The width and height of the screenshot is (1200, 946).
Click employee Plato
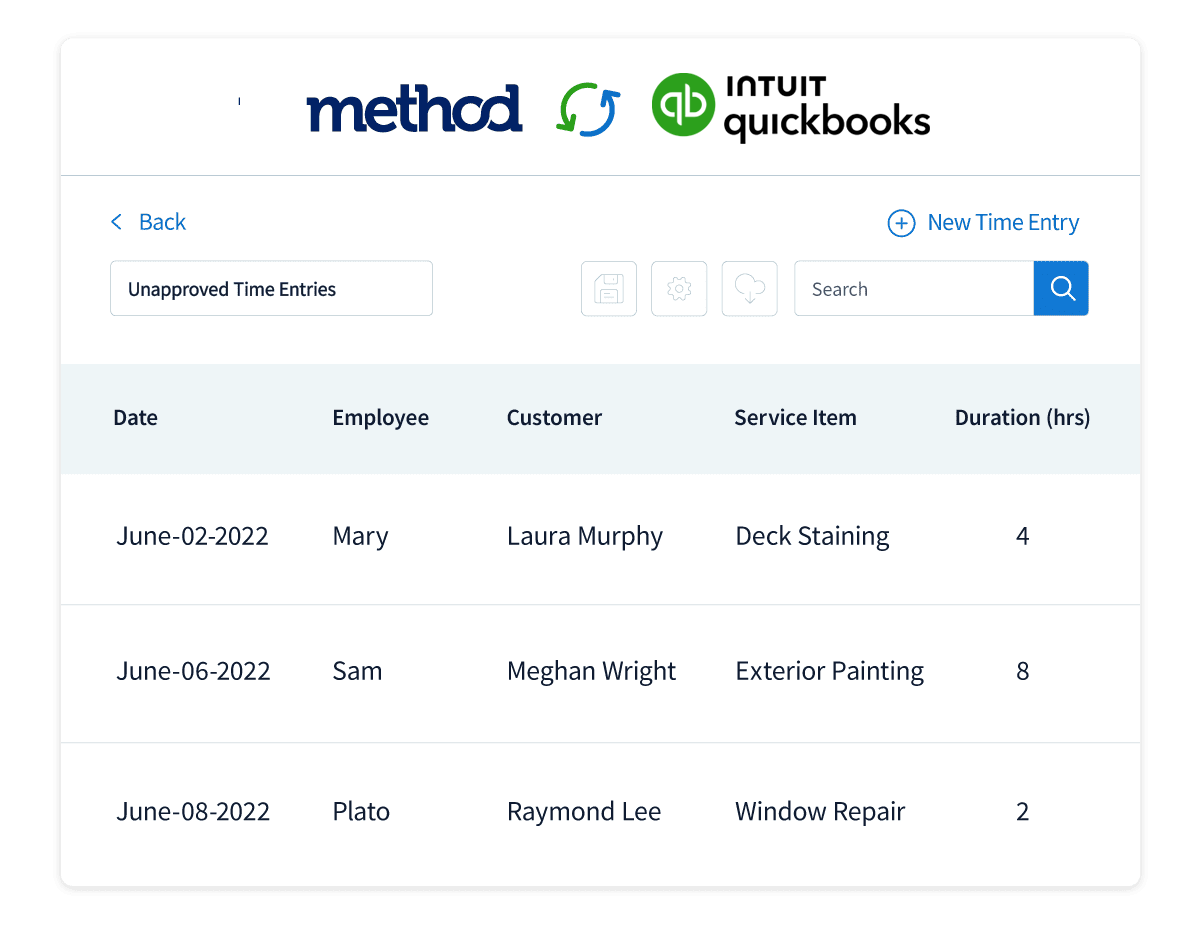coord(361,811)
